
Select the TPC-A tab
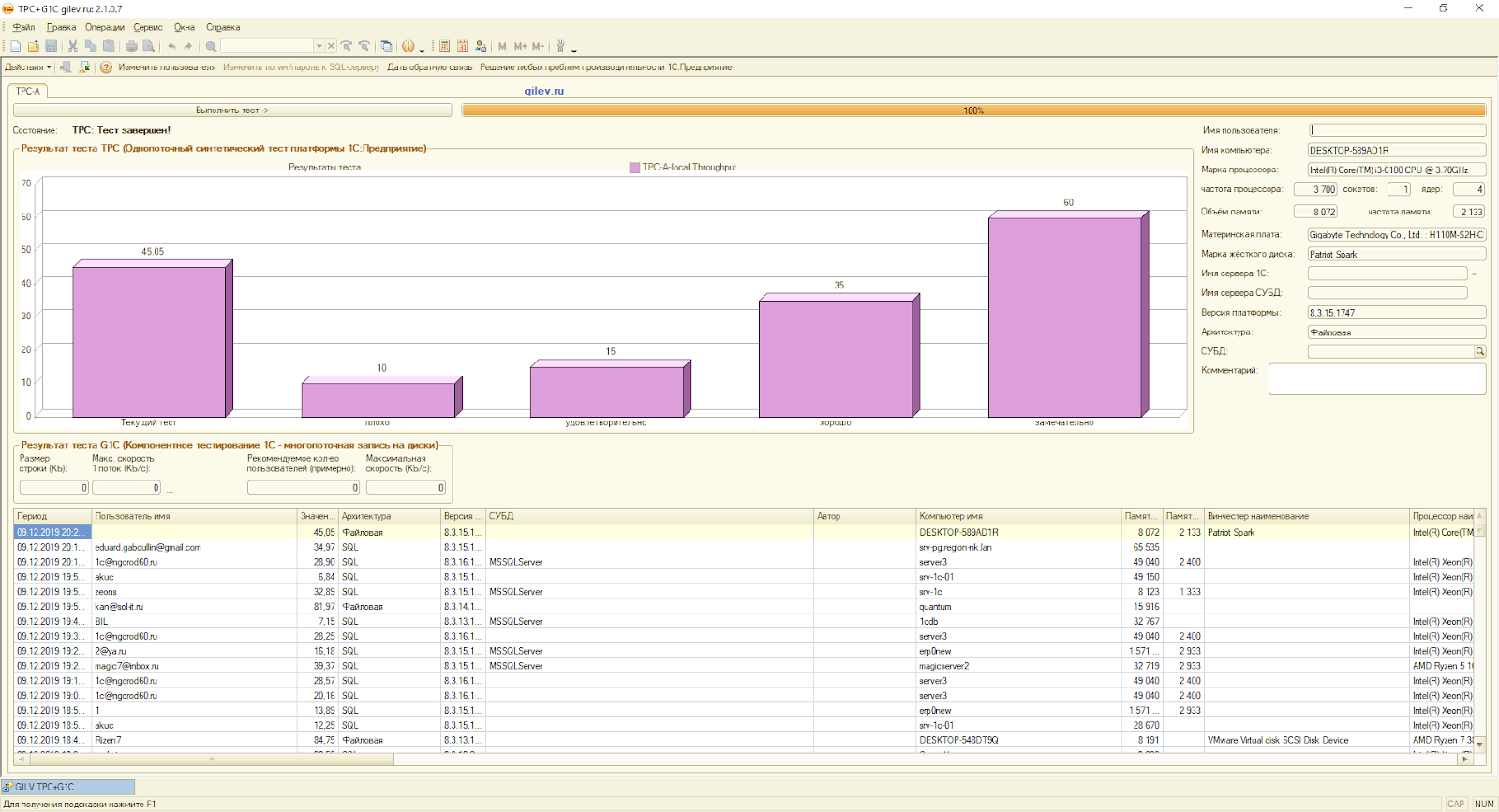[x=28, y=91]
